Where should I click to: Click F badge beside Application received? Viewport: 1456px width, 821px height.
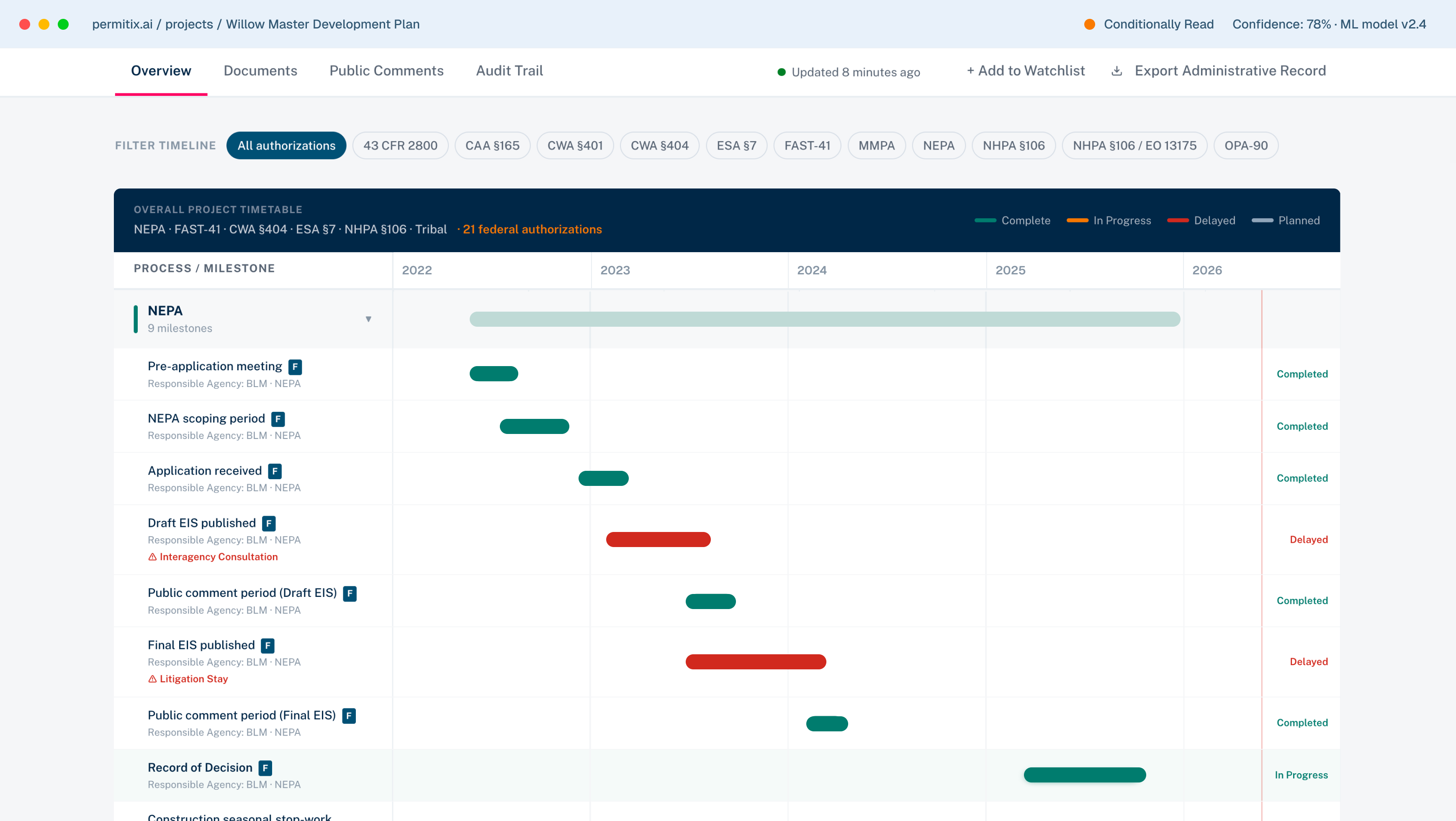[275, 471]
